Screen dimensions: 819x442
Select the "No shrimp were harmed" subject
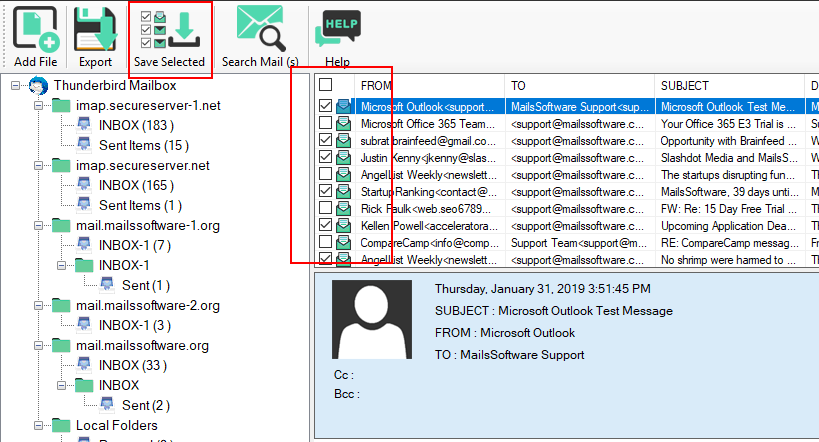729,260
